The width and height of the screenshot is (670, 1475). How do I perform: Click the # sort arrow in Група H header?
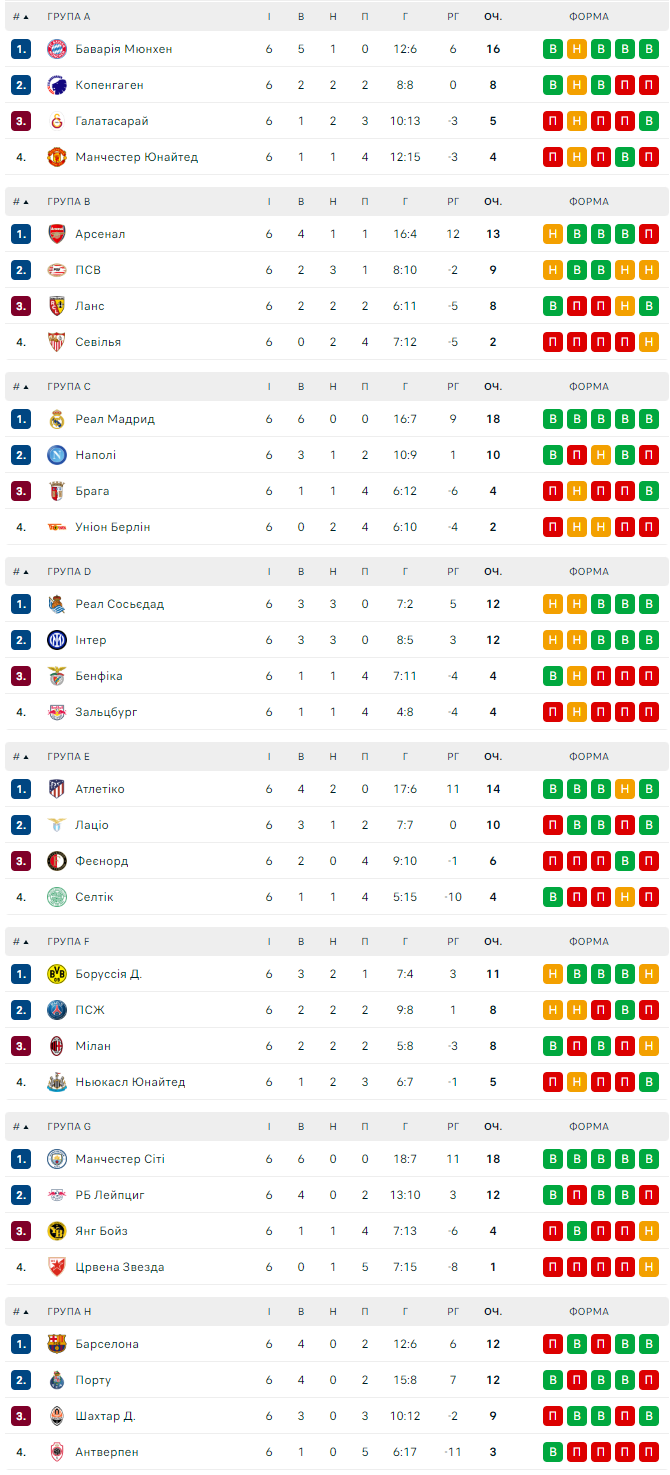pos(26,1312)
